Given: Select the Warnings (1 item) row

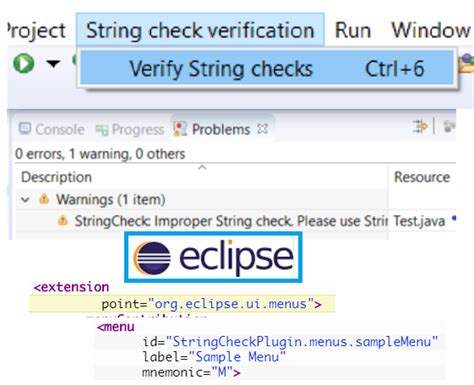Looking at the screenshot, I should point(201,200).
